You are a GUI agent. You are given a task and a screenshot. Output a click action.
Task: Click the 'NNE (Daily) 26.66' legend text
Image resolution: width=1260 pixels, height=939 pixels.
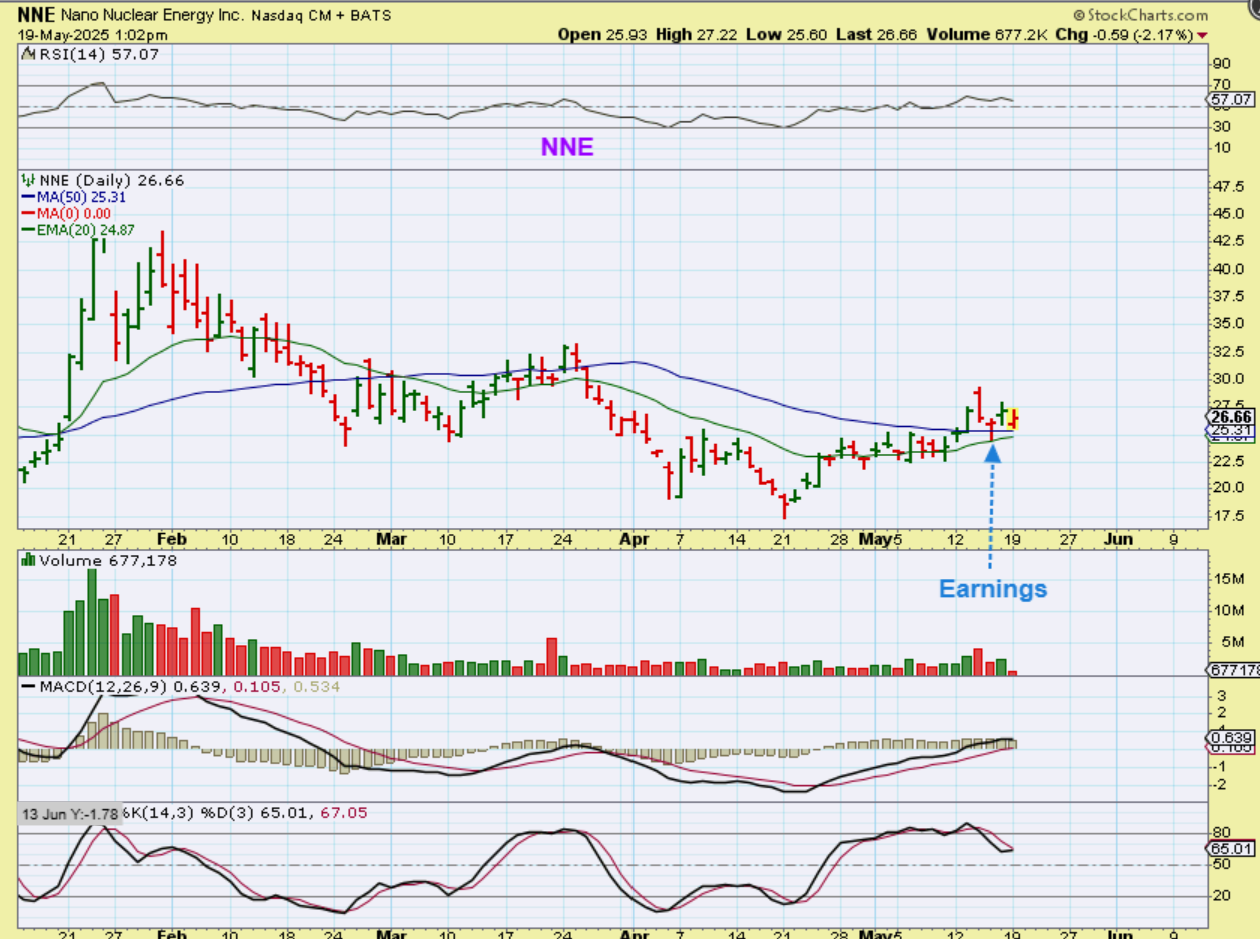110,180
